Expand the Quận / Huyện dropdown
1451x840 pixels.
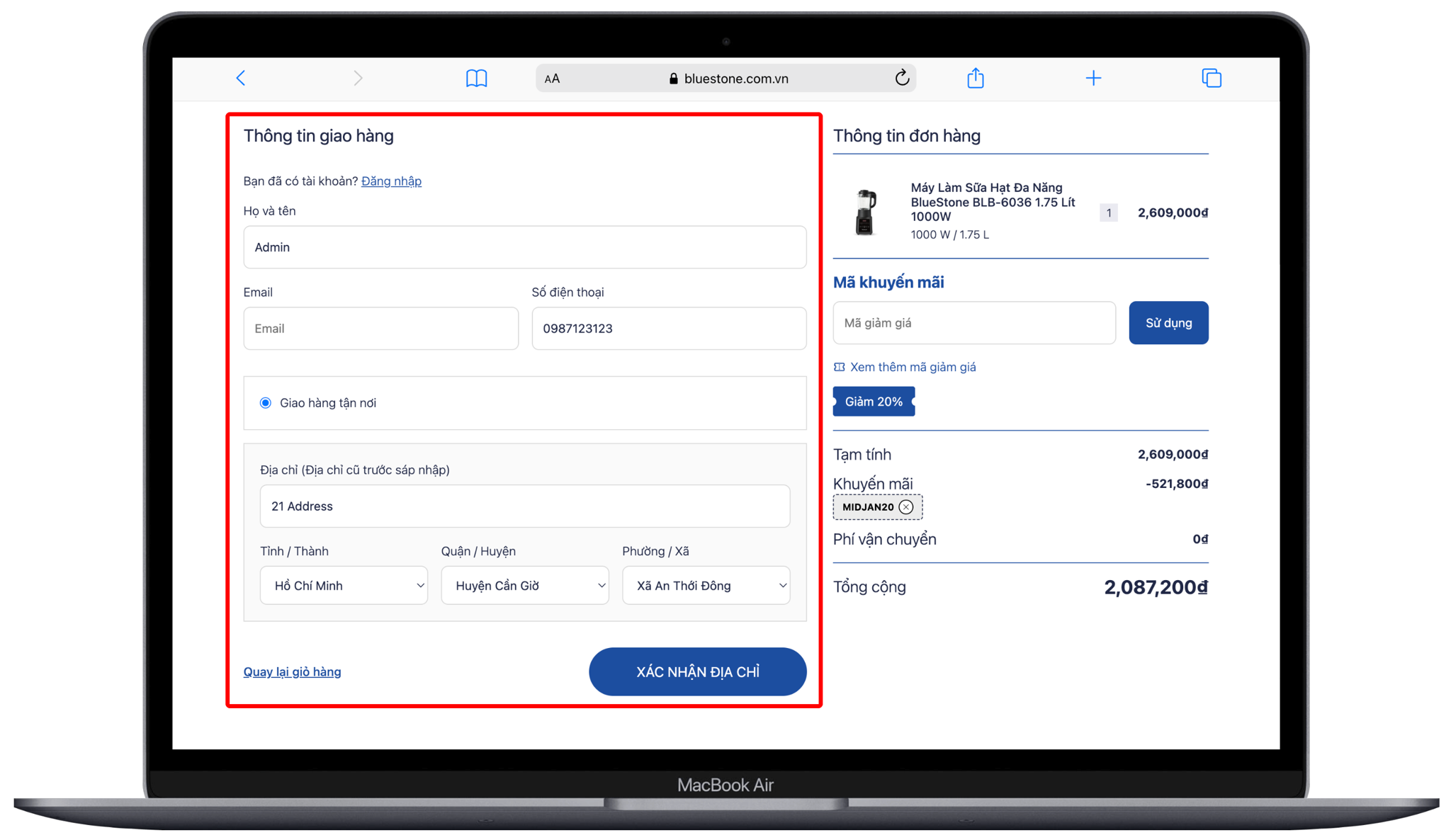[524, 586]
